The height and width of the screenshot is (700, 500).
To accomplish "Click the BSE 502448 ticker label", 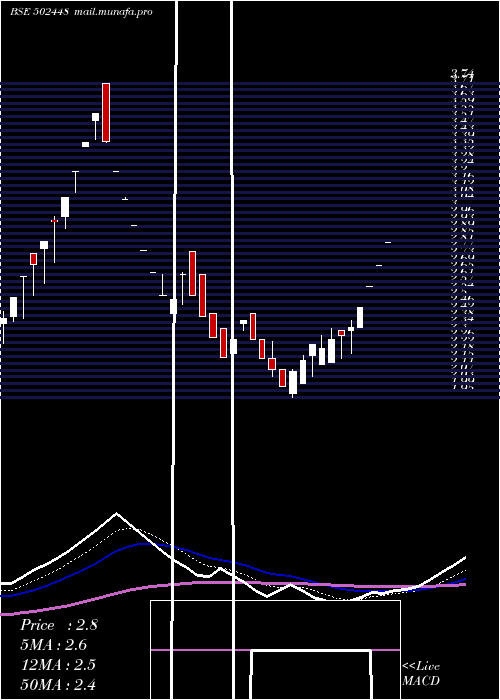I will click(39, 12).
